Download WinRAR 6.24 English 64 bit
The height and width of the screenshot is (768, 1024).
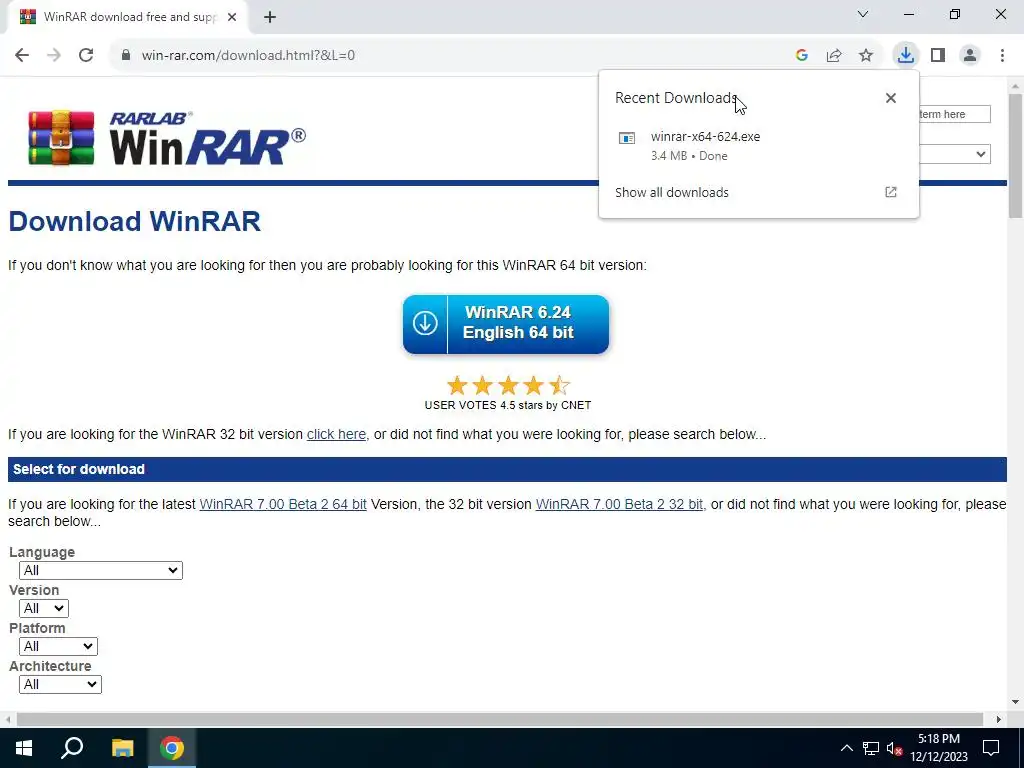505,324
